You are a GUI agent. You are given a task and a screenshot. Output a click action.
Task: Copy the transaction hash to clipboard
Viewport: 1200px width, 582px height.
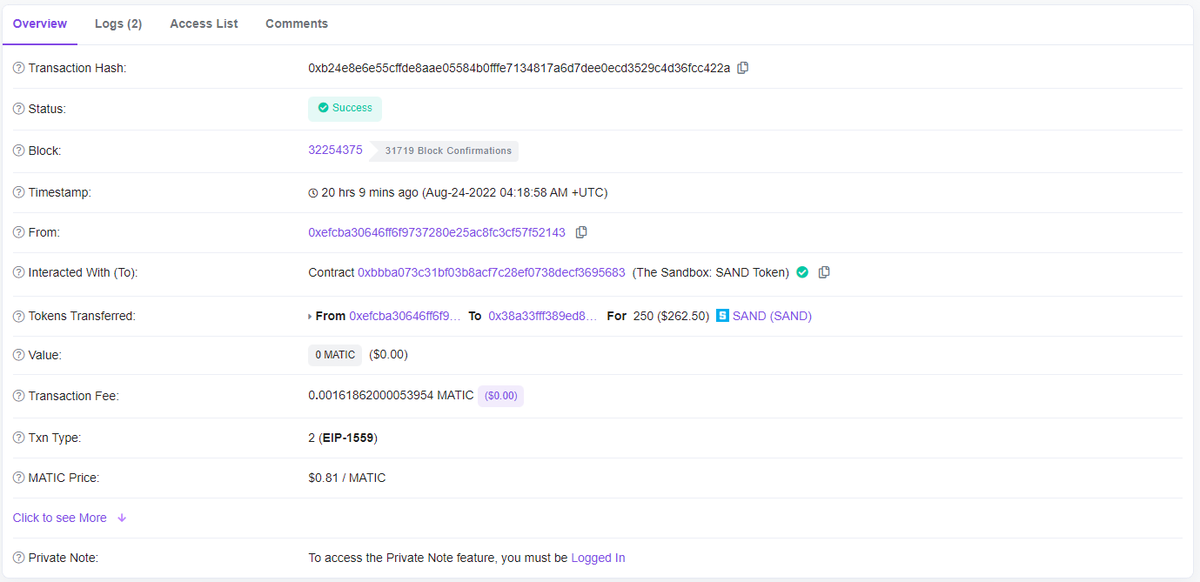coord(743,68)
